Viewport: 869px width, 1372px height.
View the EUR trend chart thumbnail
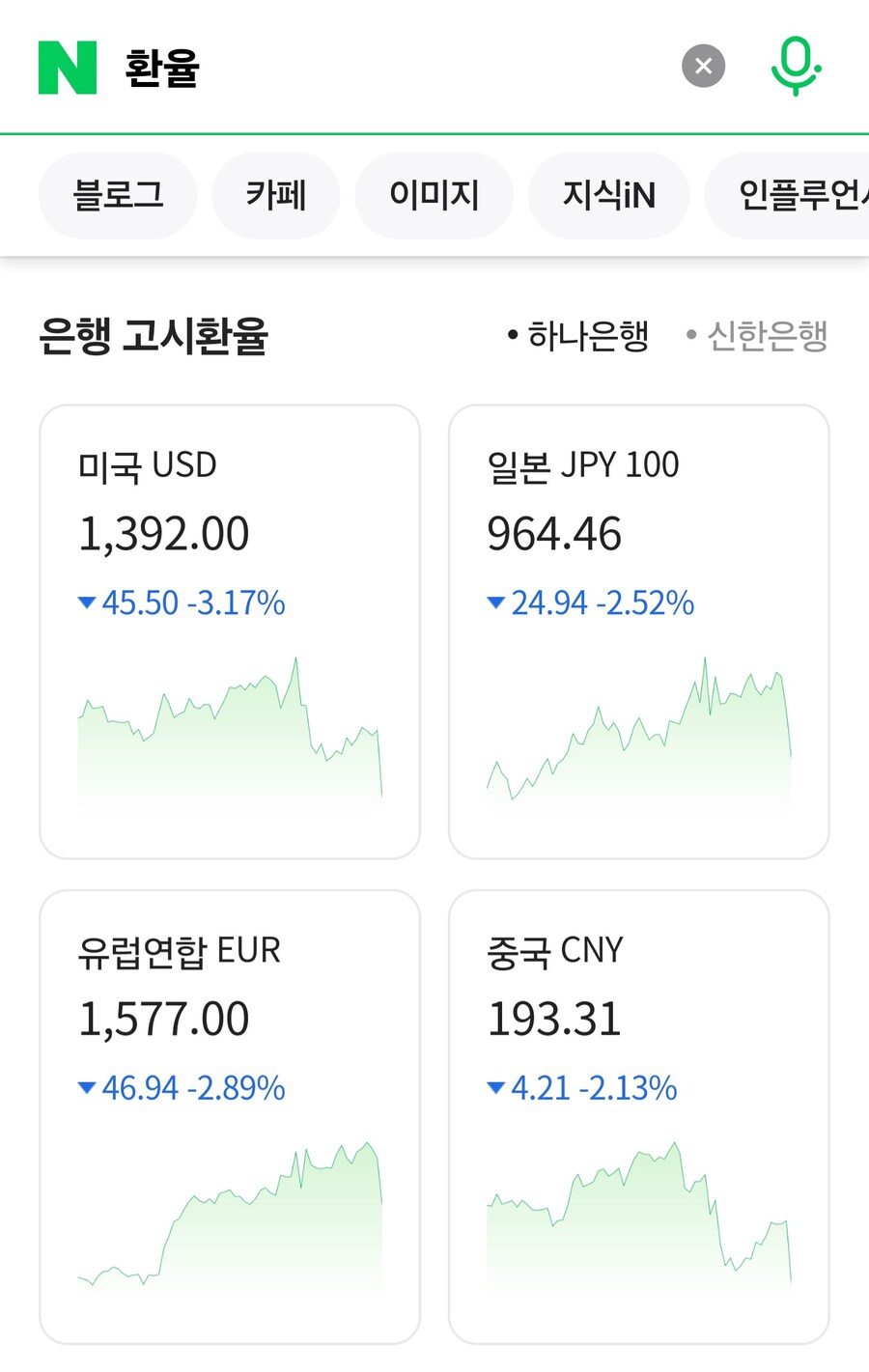point(230,1218)
